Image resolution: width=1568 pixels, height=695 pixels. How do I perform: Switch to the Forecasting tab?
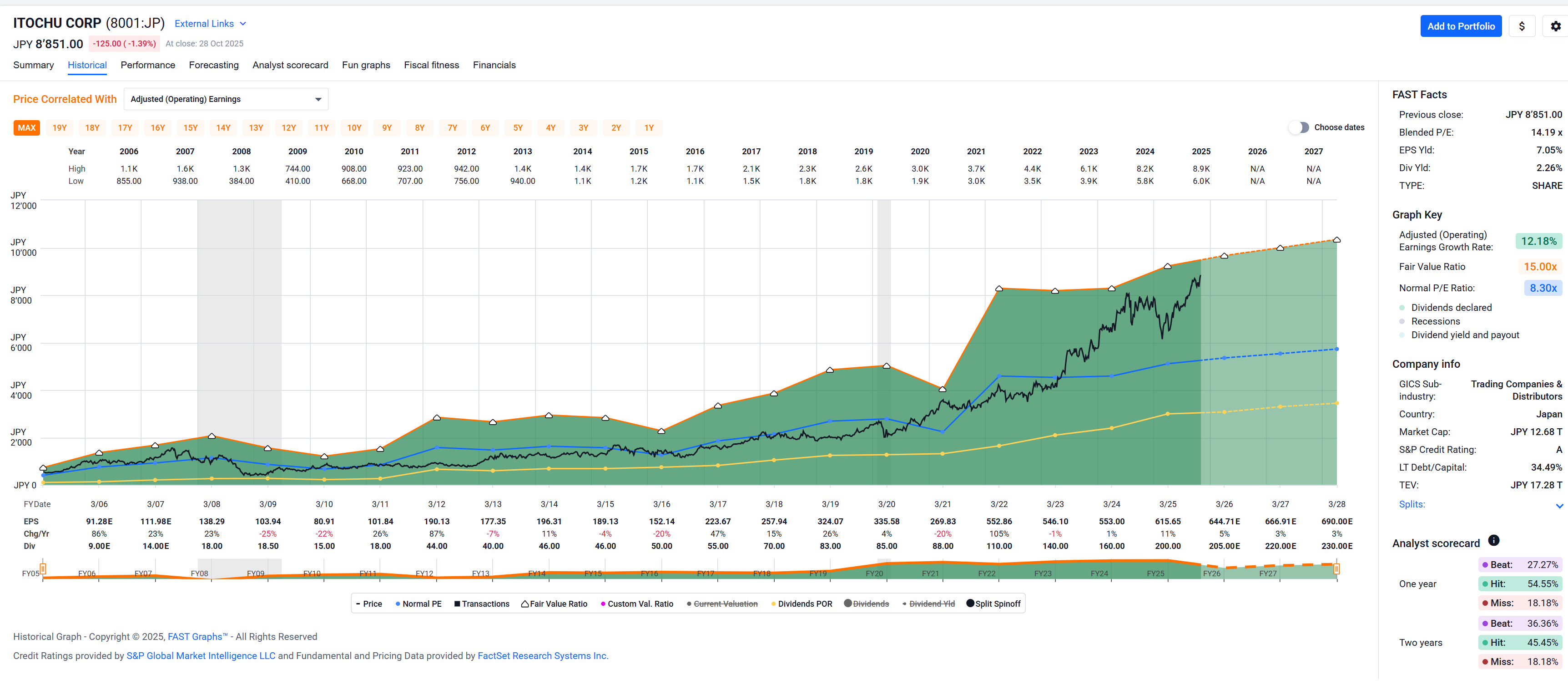214,65
